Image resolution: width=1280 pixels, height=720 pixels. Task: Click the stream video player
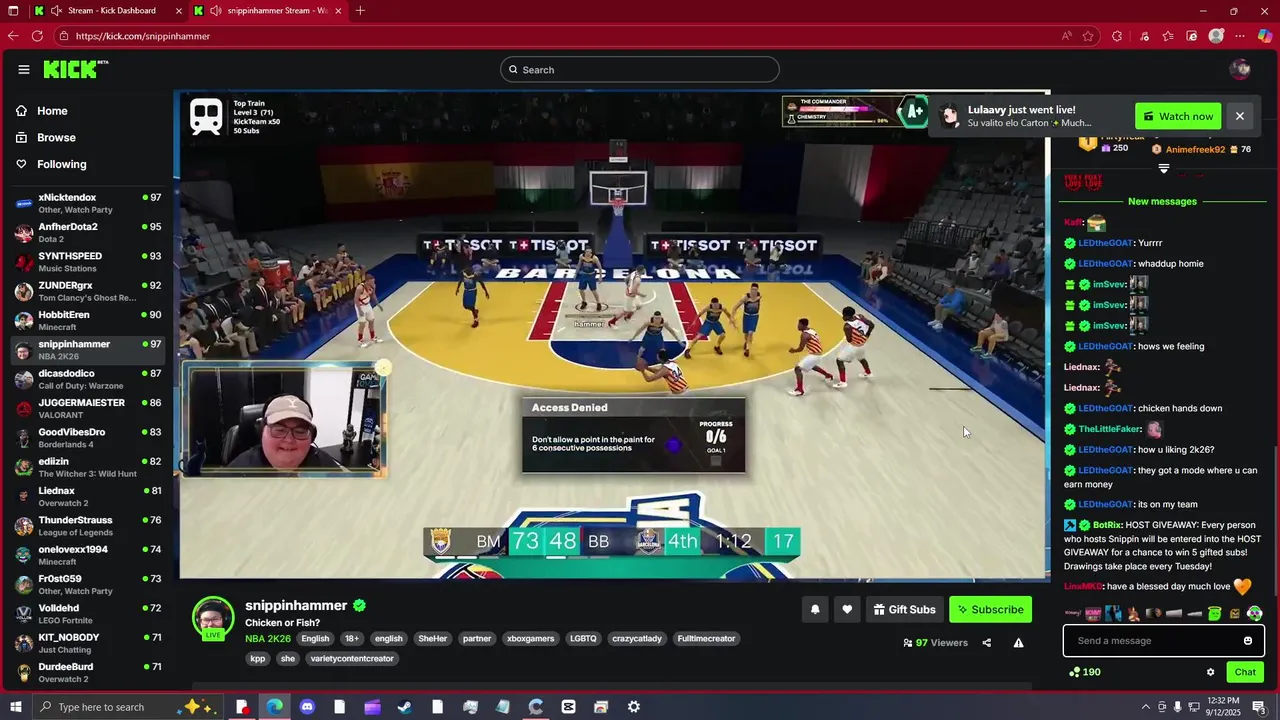click(613, 335)
